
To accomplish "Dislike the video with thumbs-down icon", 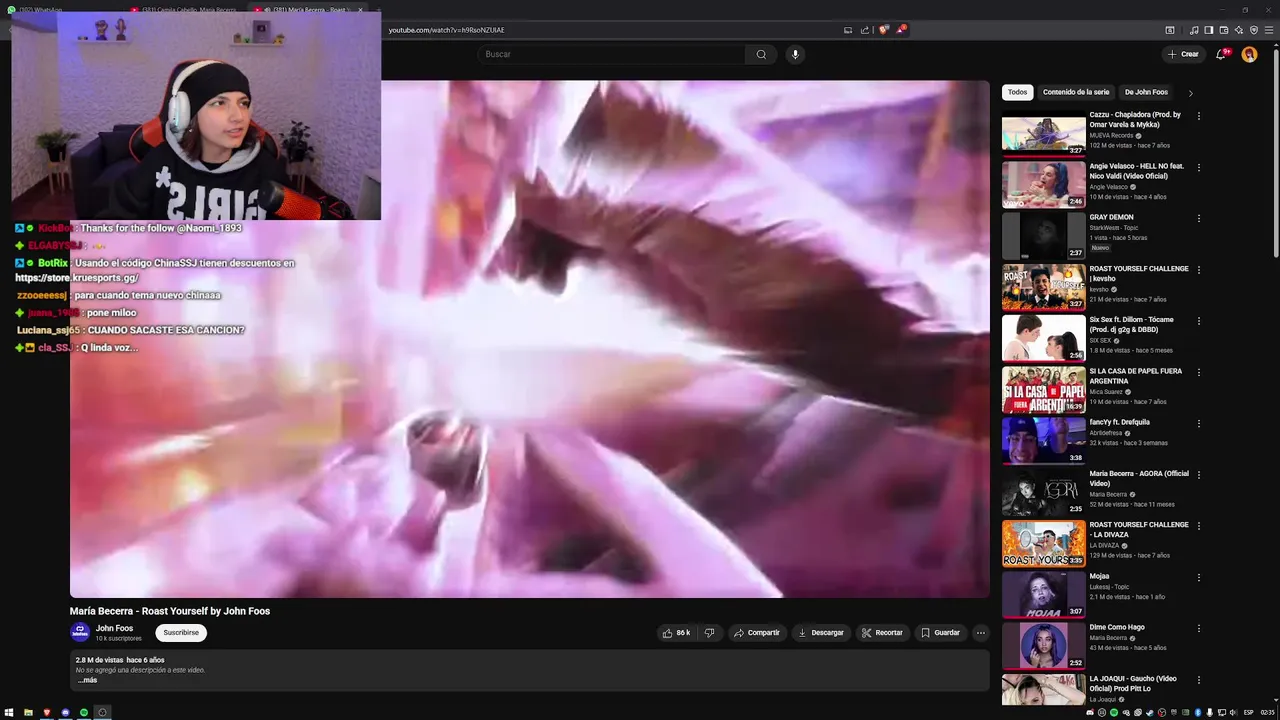I will click(709, 633).
